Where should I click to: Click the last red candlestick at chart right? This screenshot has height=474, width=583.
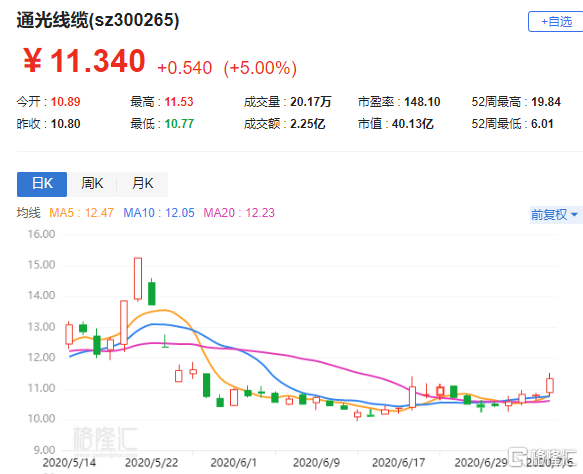(x=550, y=385)
